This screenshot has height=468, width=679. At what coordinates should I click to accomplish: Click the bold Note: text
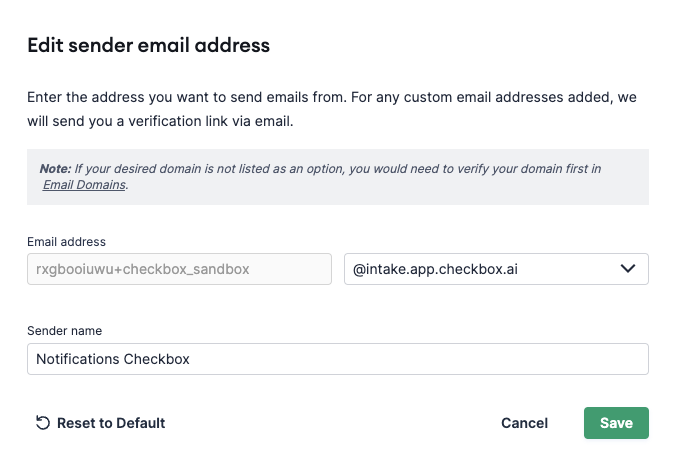(55, 169)
